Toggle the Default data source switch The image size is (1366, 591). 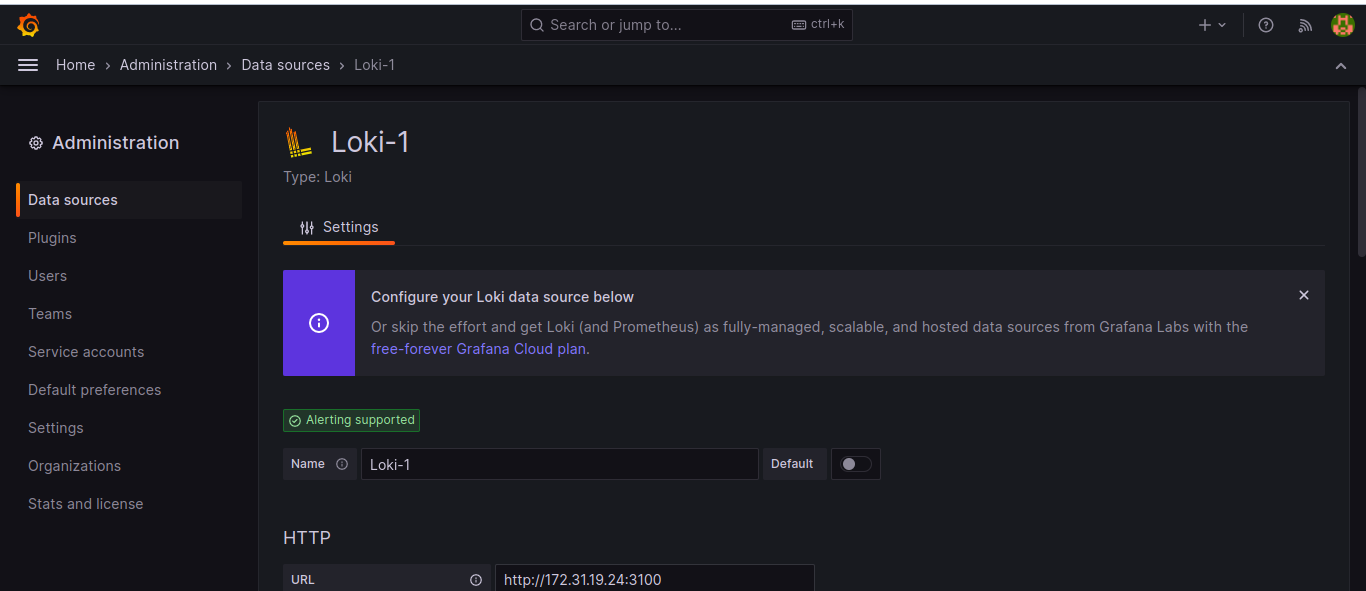(856, 464)
